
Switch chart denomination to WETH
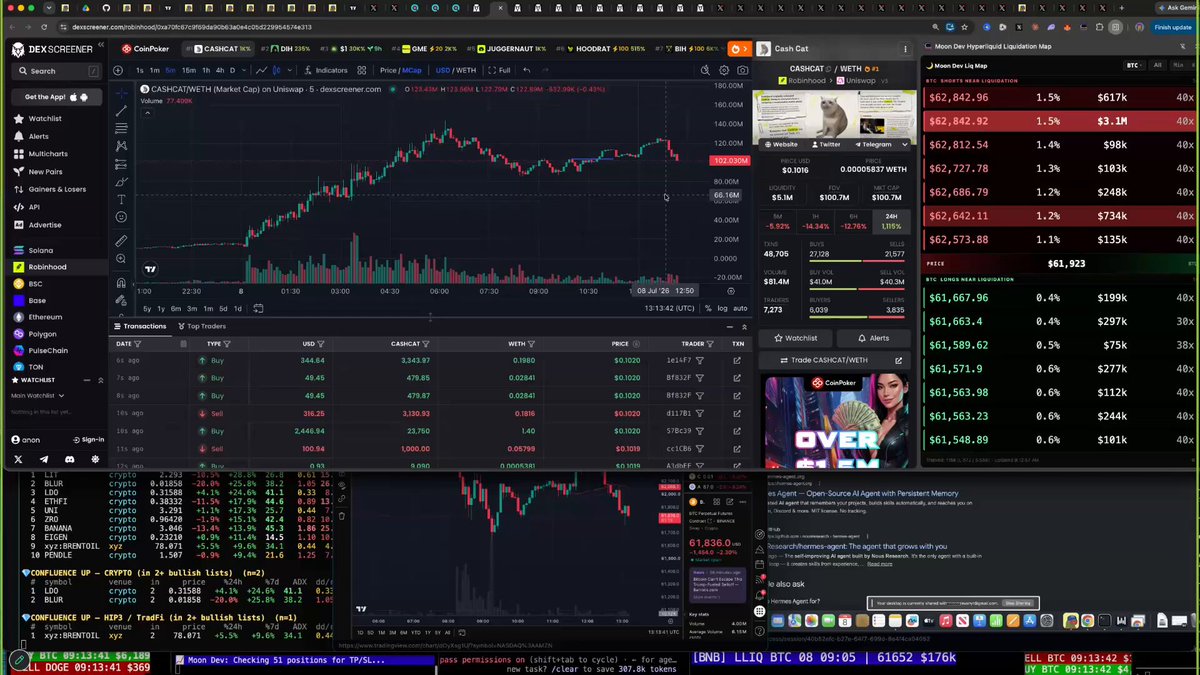pyautogui.click(x=466, y=70)
